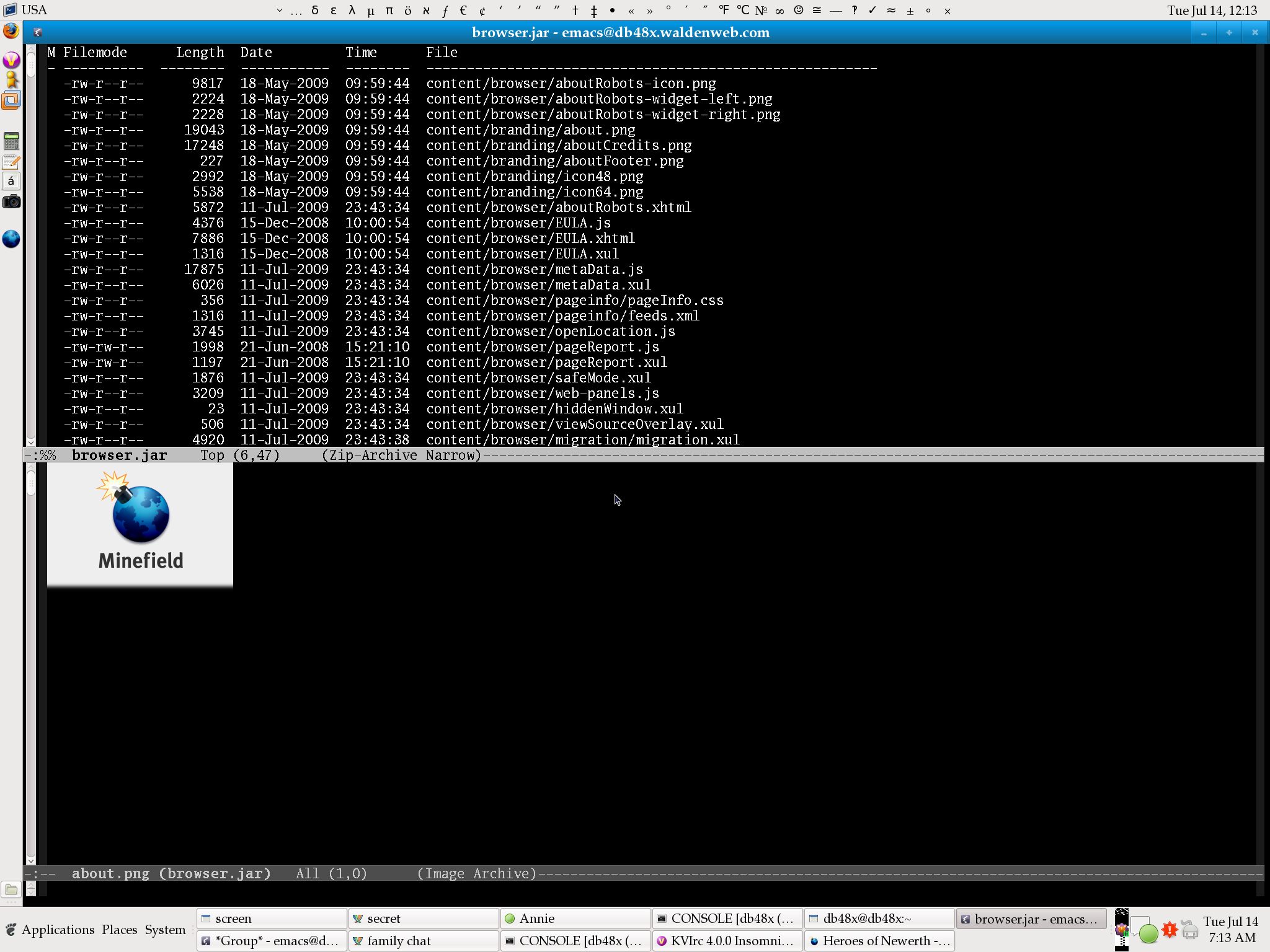Open the yellow figure messenger launcher

click(11, 80)
